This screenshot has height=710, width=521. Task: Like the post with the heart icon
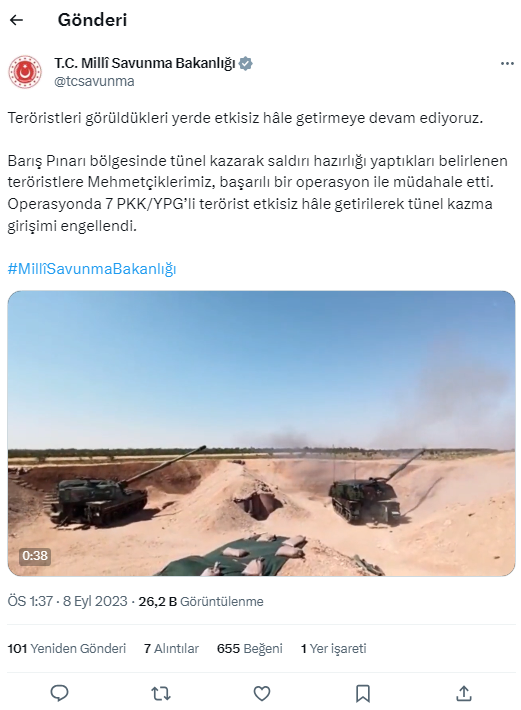coord(262,693)
